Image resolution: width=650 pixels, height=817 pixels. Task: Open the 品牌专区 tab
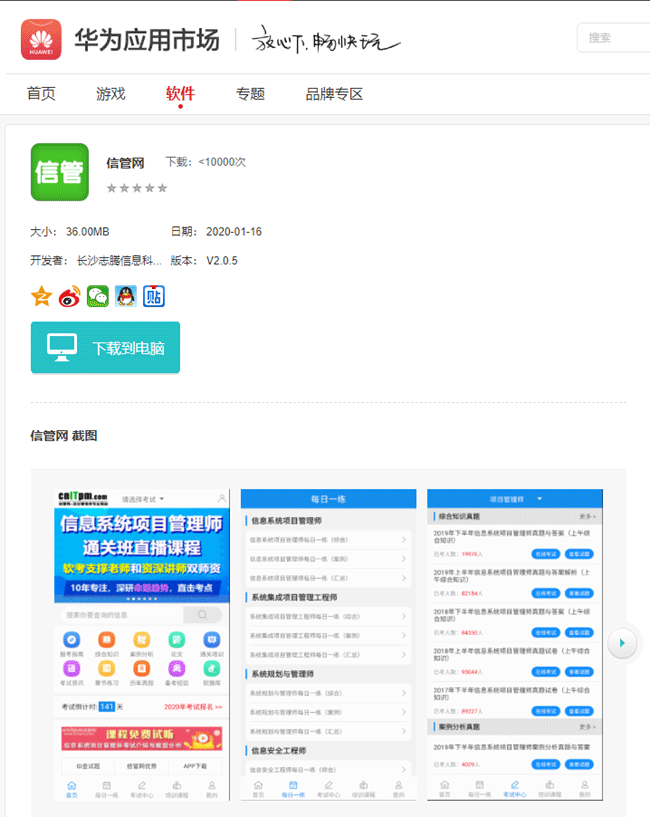(x=334, y=94)
